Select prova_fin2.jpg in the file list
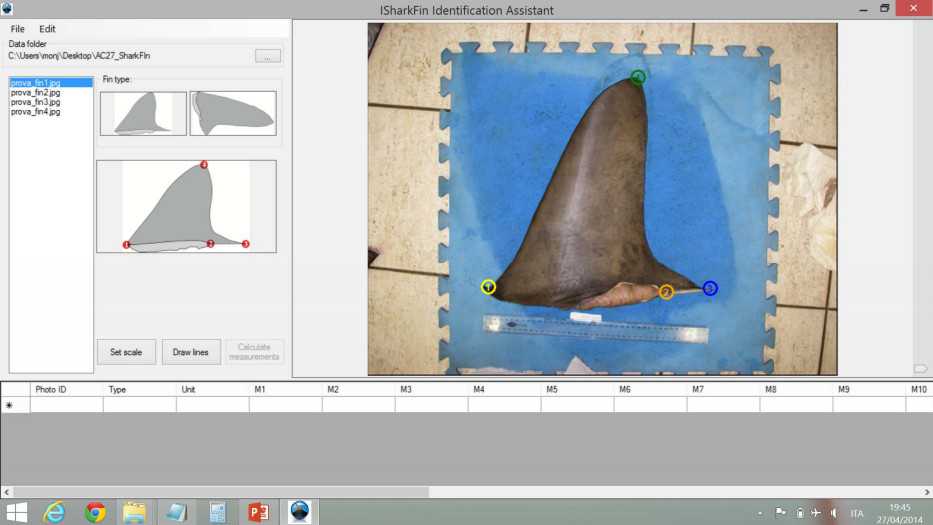This screenshot has height=525, width=933. pos(36,92)
